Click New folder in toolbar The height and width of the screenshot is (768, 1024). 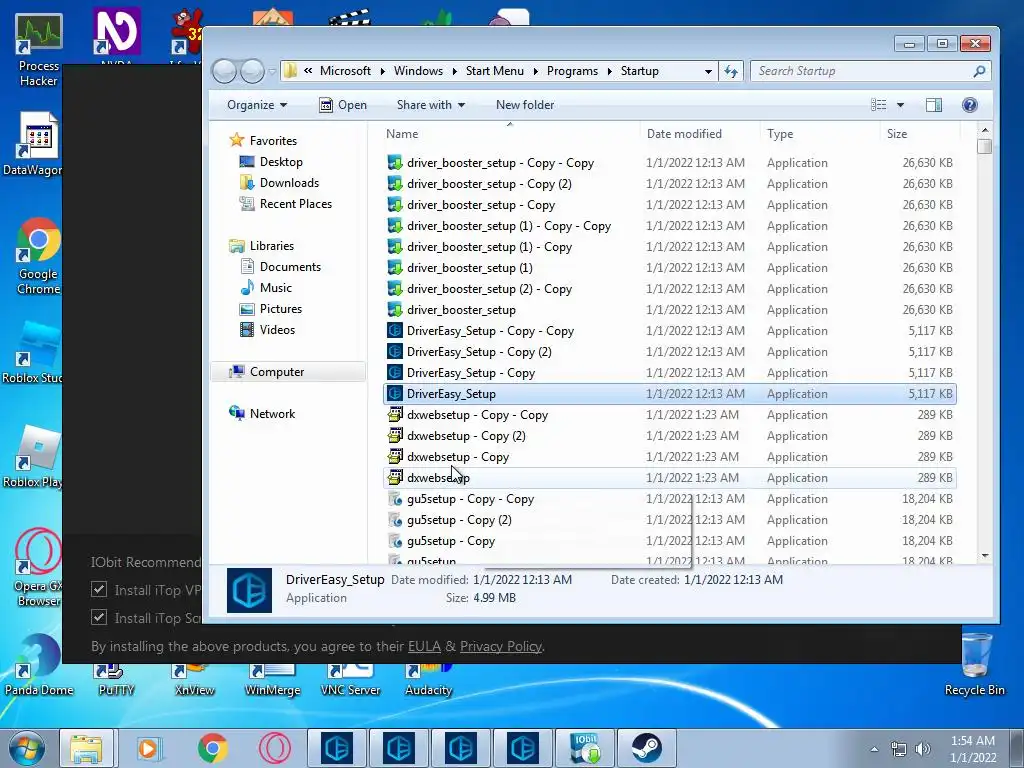coord(525,105)
